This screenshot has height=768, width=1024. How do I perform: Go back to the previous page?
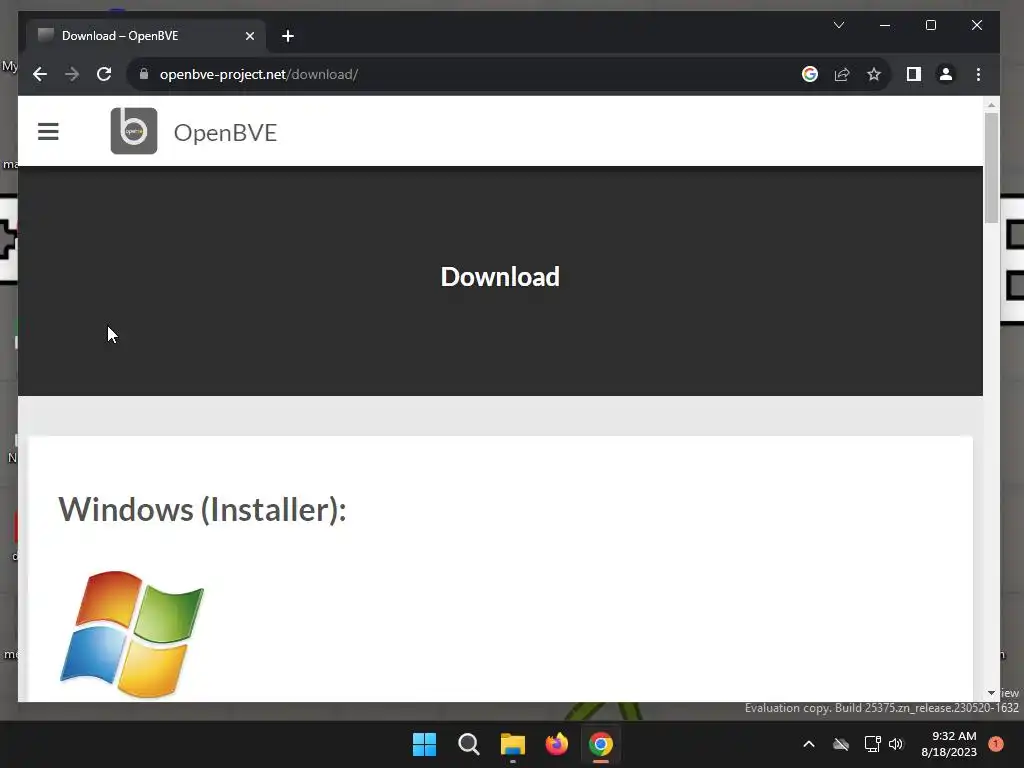click(40, 74)
